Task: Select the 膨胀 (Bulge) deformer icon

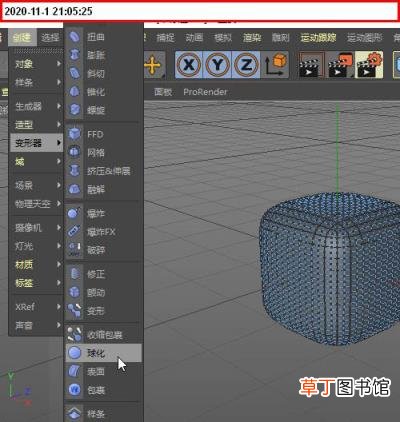Action: tap(74, 55)
